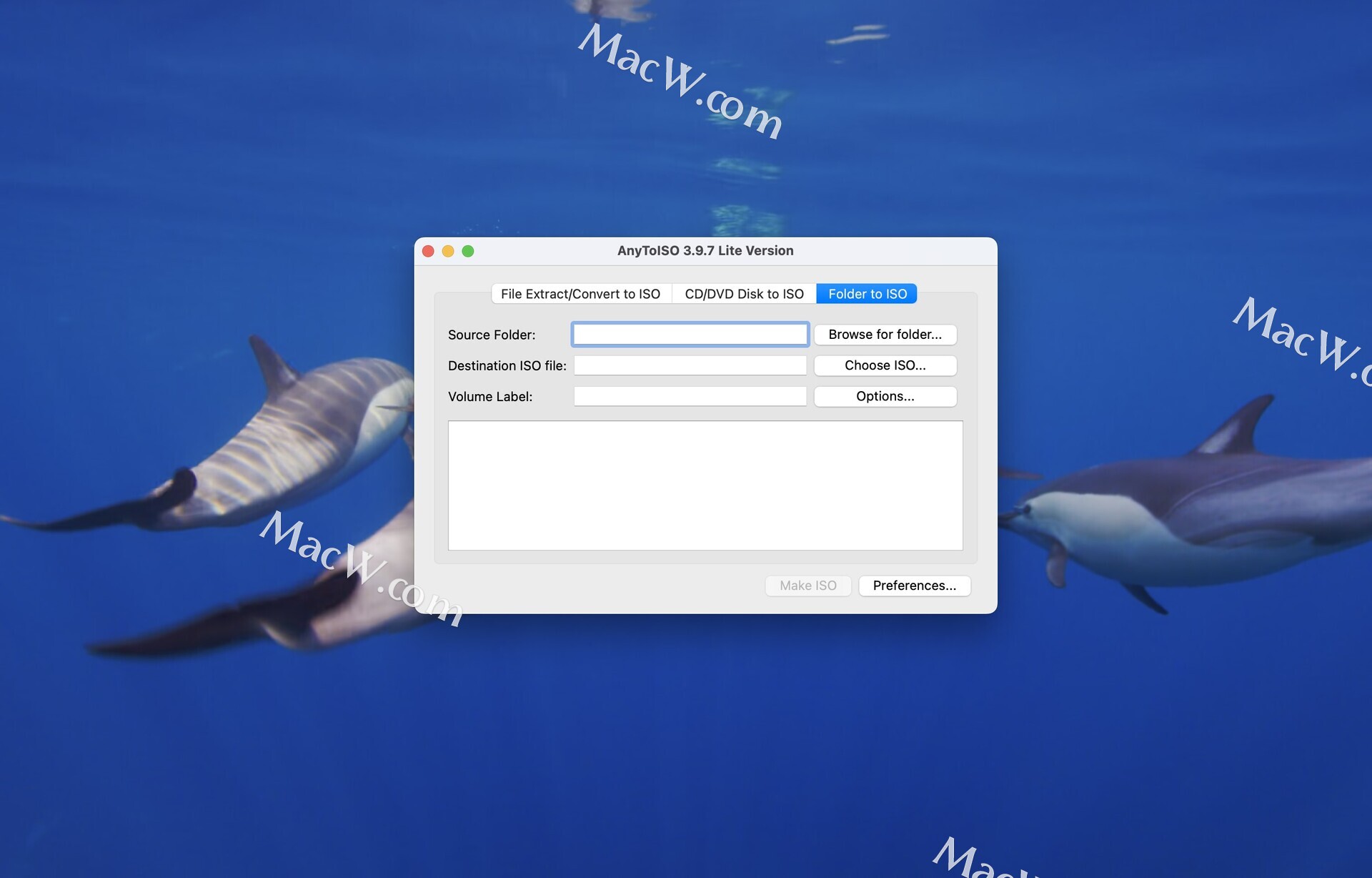This screenshot has width=1372, height=878.
Task: Switch to File Extract/Convert to ISO tab
Action: click(581, 294)
